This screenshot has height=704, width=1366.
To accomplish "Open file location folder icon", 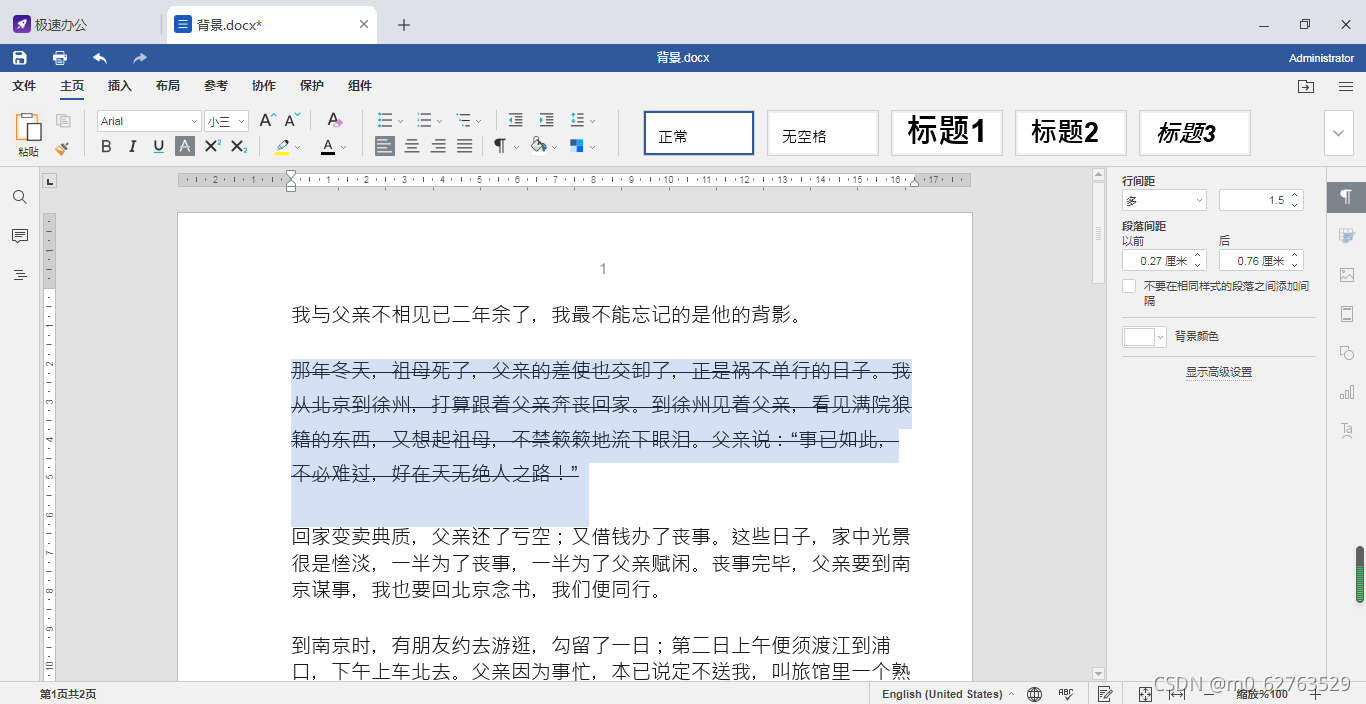I will pyautogui.click(x=1306, y=86).
